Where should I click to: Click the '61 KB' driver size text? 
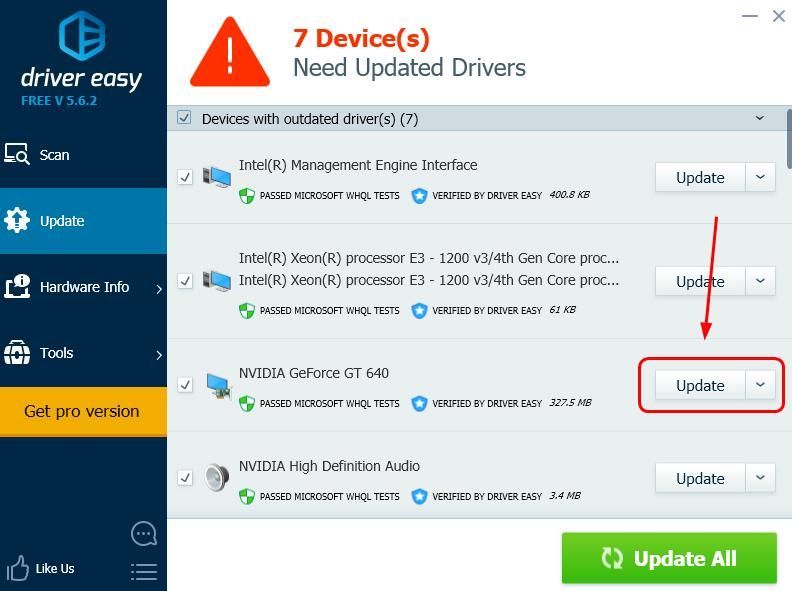coord(562,309)
